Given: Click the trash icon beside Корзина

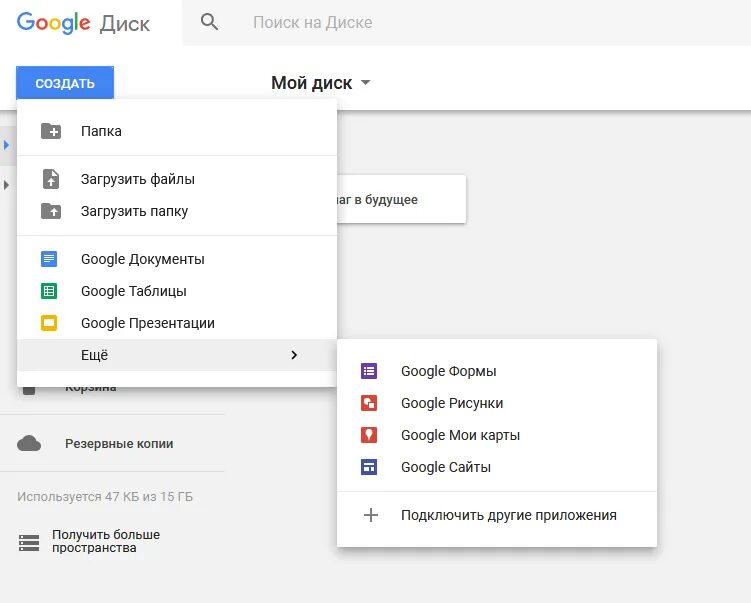Looking at the screenshot, I should [x=29, y=391].
